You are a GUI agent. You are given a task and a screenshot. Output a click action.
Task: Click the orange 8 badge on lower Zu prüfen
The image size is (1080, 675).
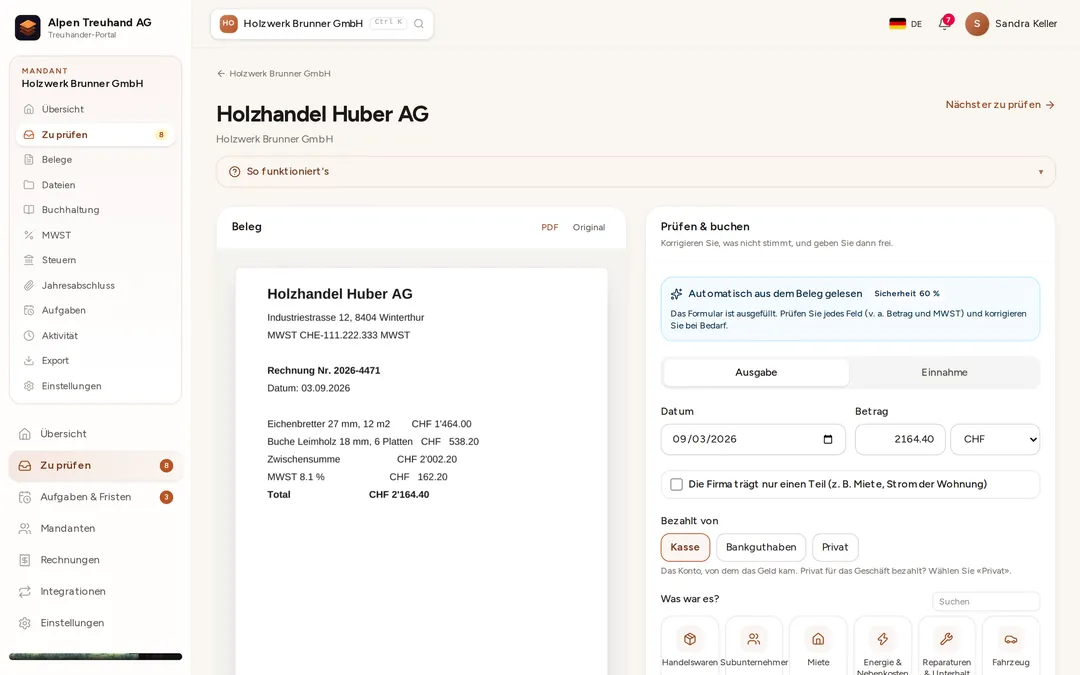[166, 466]
